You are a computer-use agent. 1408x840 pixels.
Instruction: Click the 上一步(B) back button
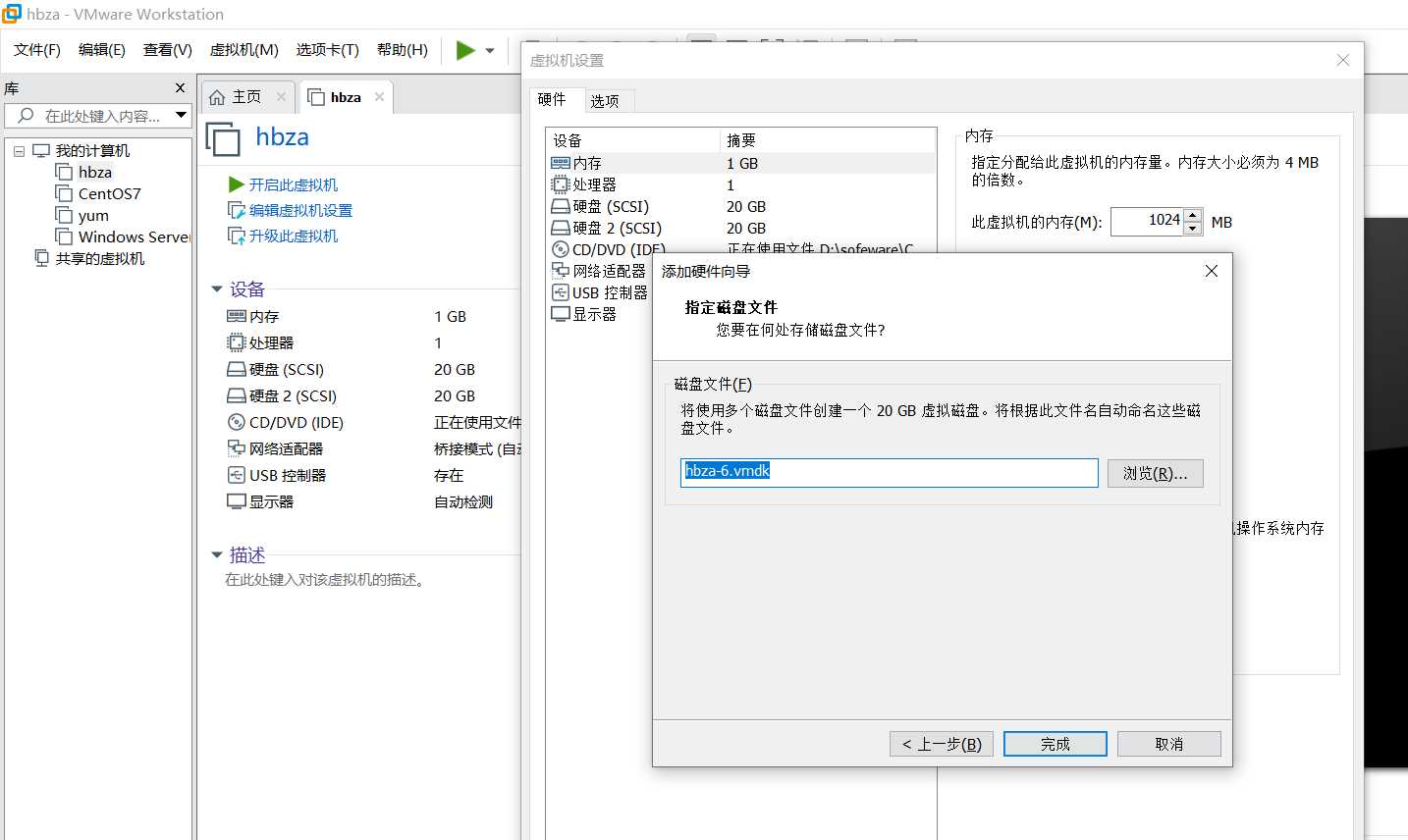942,744
